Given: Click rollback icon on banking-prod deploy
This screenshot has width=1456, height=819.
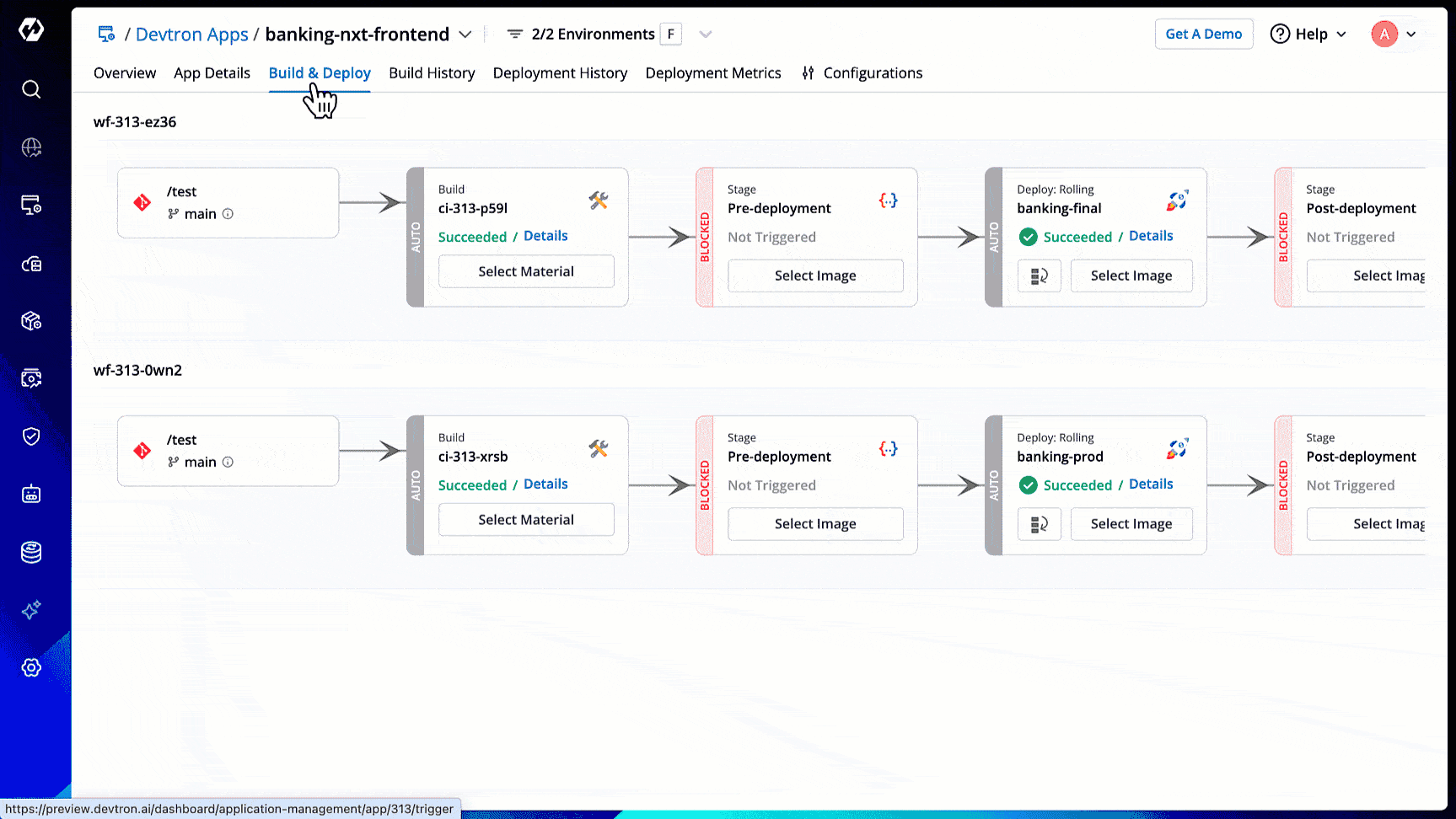Looking at the screenshot, I should [1039, 524].
